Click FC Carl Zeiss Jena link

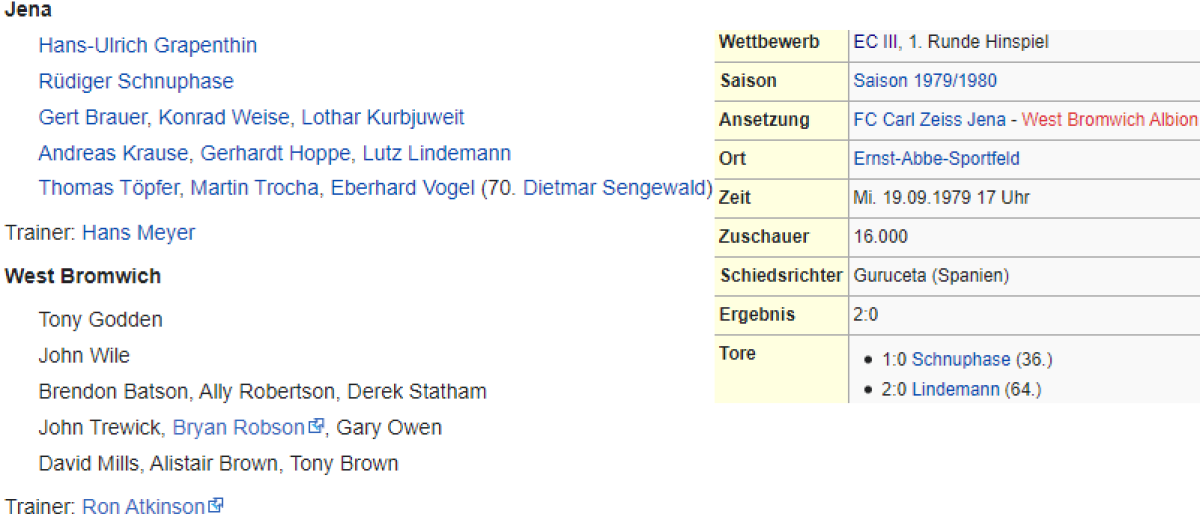(929, 120)
